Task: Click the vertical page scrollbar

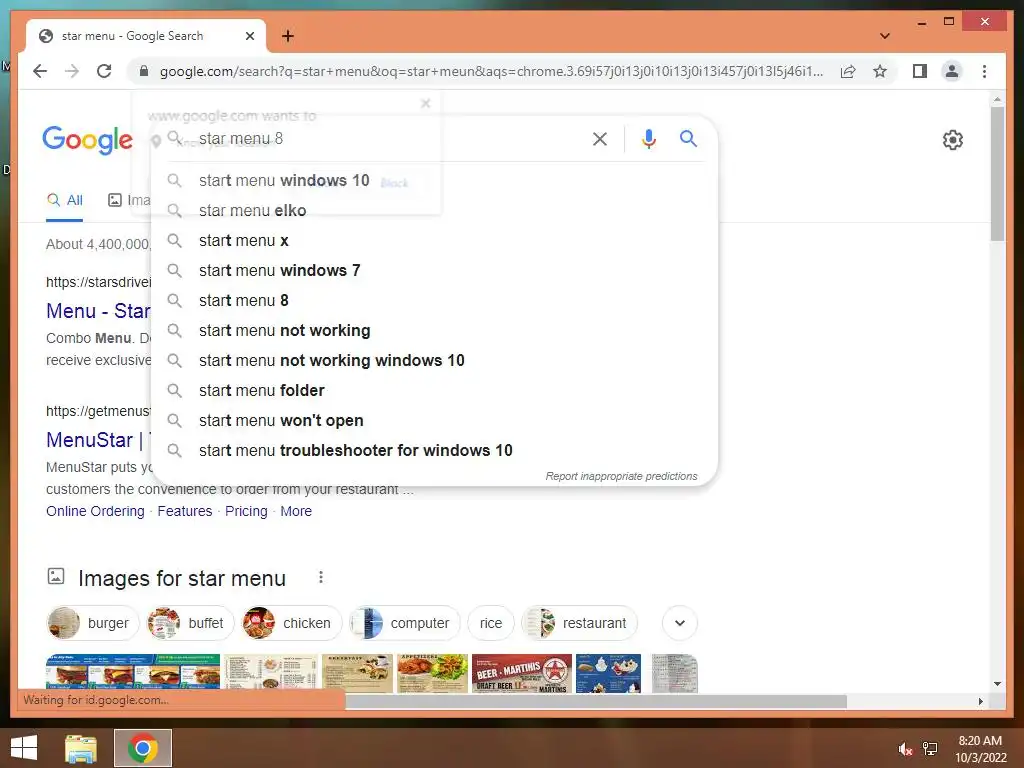Action: (997, 176)
